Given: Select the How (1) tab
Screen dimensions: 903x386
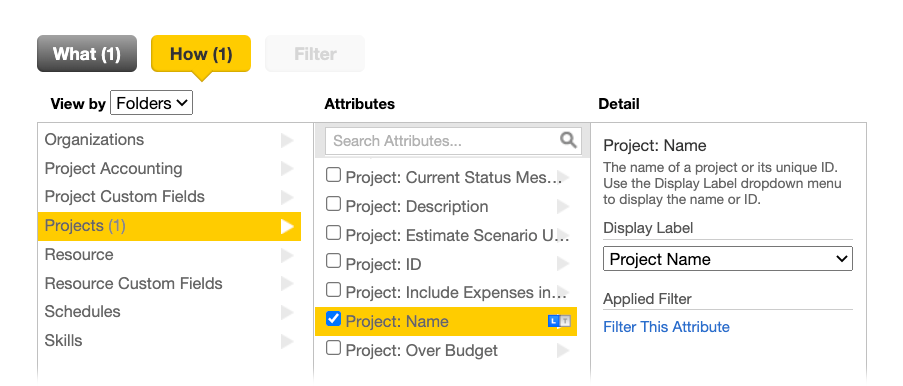Looking at the screenshot, I should point(201,54).
